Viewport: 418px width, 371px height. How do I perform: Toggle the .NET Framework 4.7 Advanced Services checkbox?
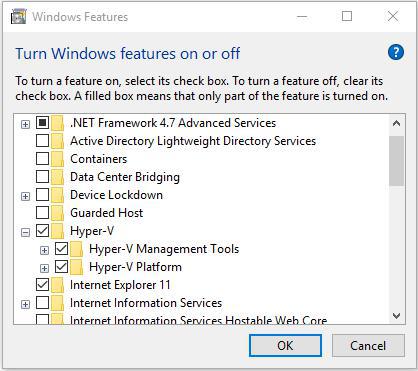[x=42, y=123]
